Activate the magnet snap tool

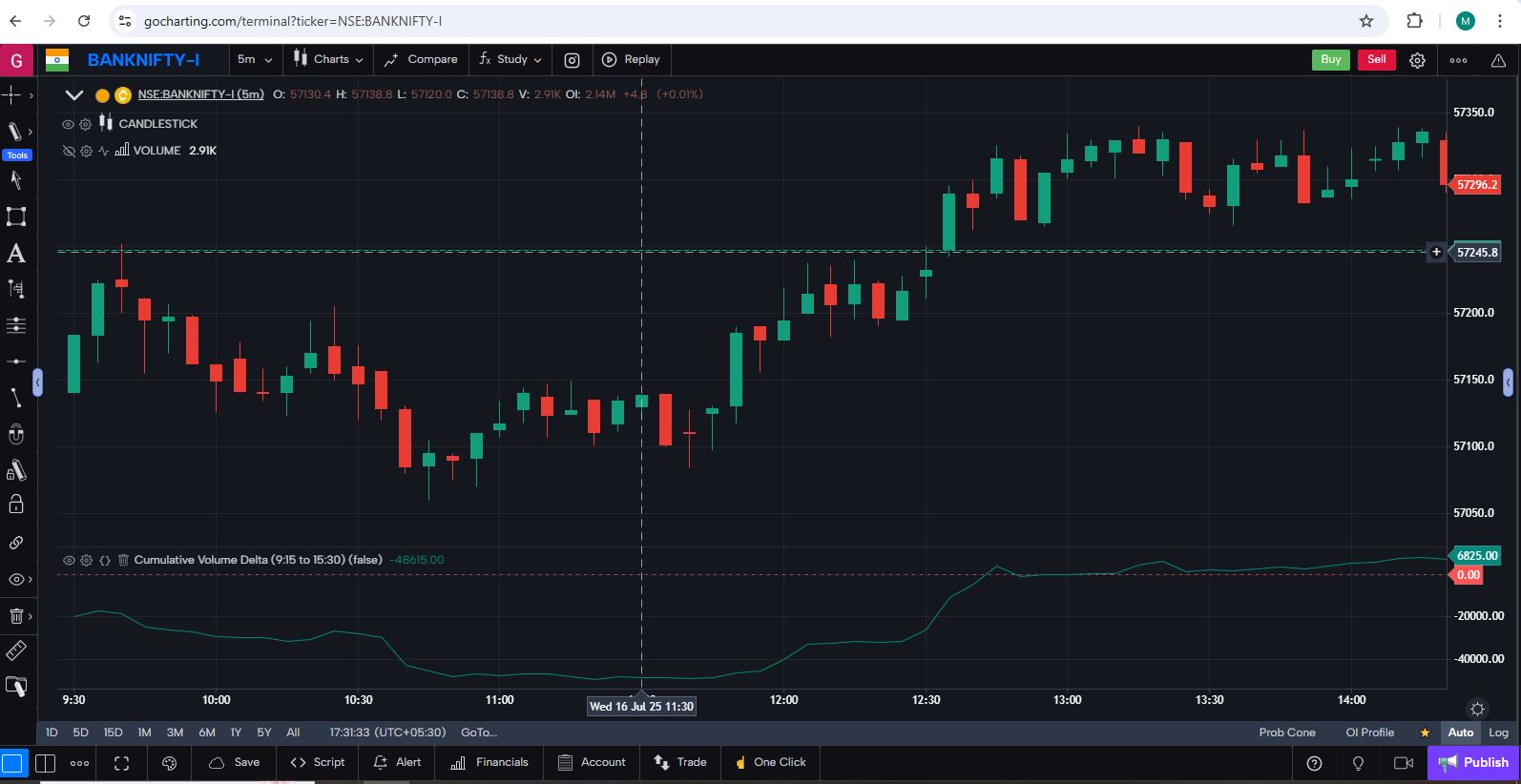coord(16,435)
